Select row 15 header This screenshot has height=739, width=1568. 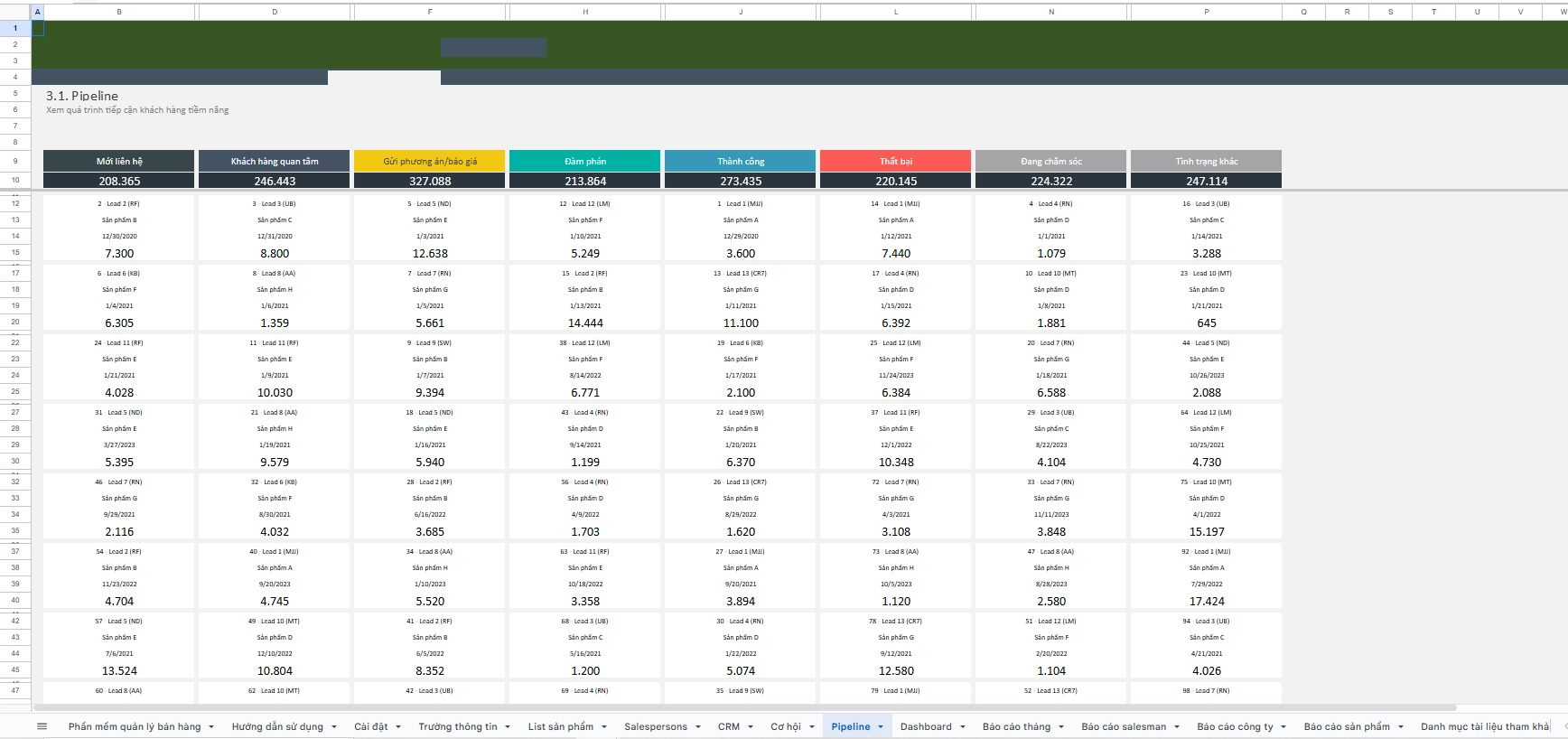click(15, 253)
